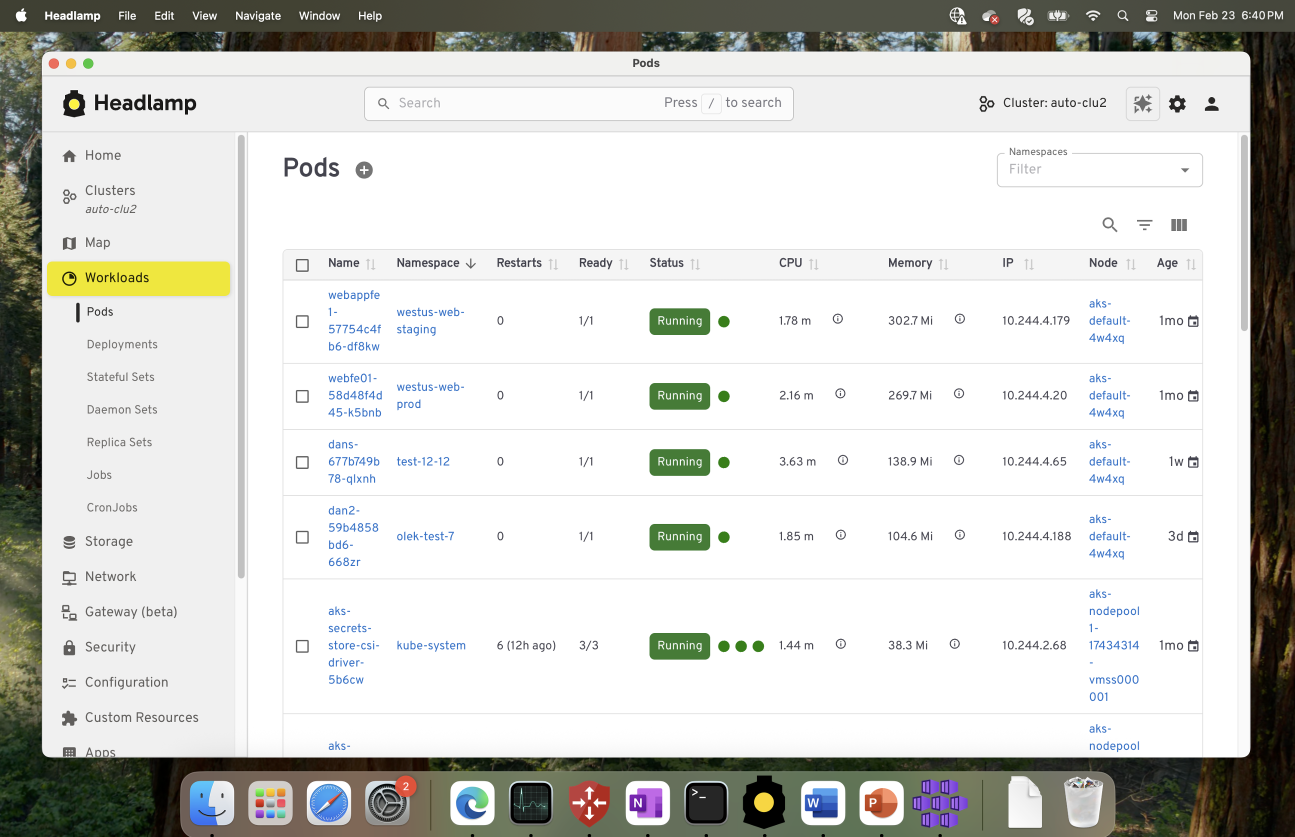Viewport: 1295px width, 837px height.
Task: Open the westus-web-prod namespace link
Action: 430,396
